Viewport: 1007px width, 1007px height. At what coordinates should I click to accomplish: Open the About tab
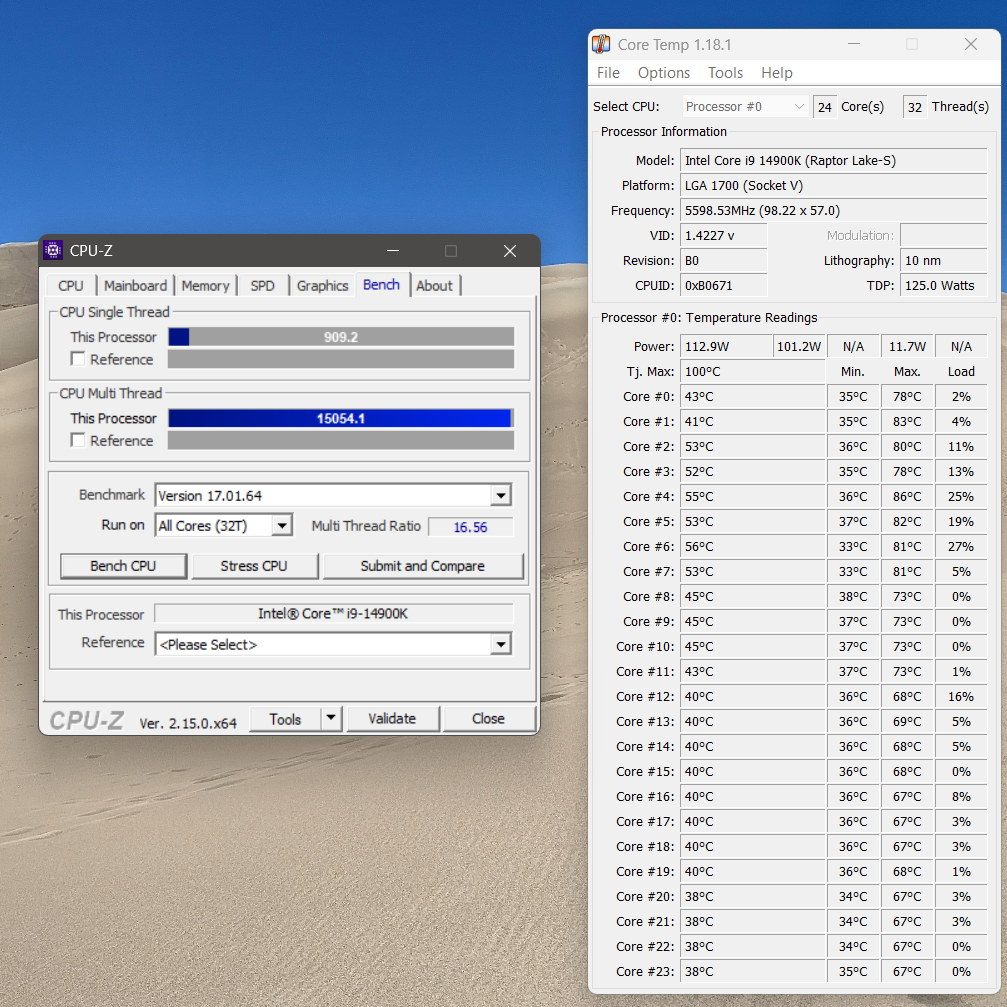(x=435, y=286)
